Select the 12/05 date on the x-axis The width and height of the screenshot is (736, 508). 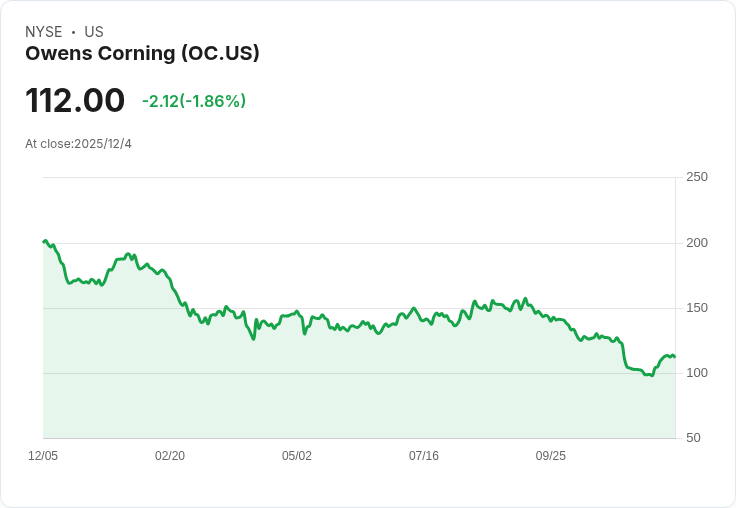43,456
